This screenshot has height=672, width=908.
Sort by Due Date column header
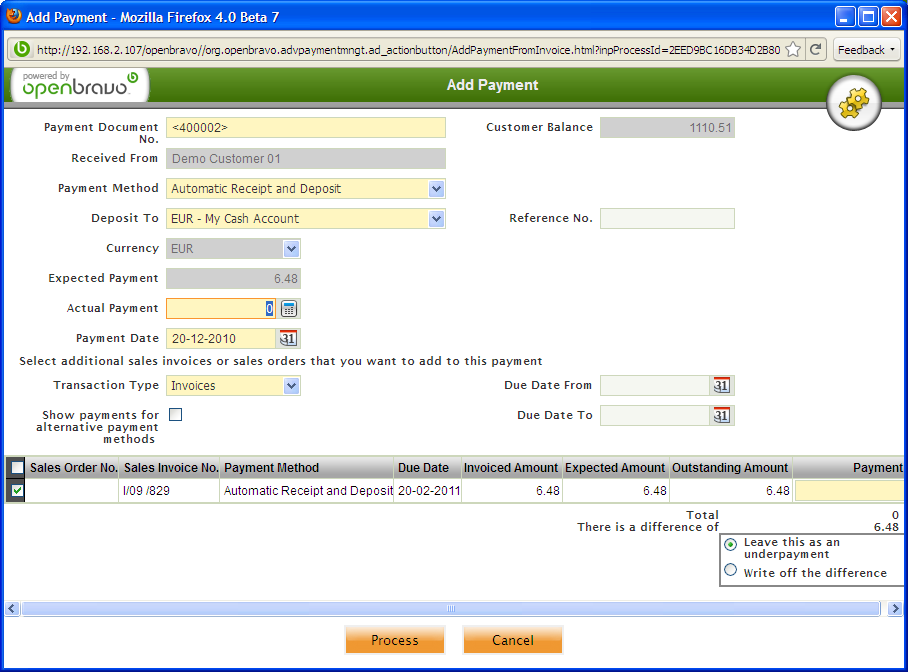click(x=423, y=468)
